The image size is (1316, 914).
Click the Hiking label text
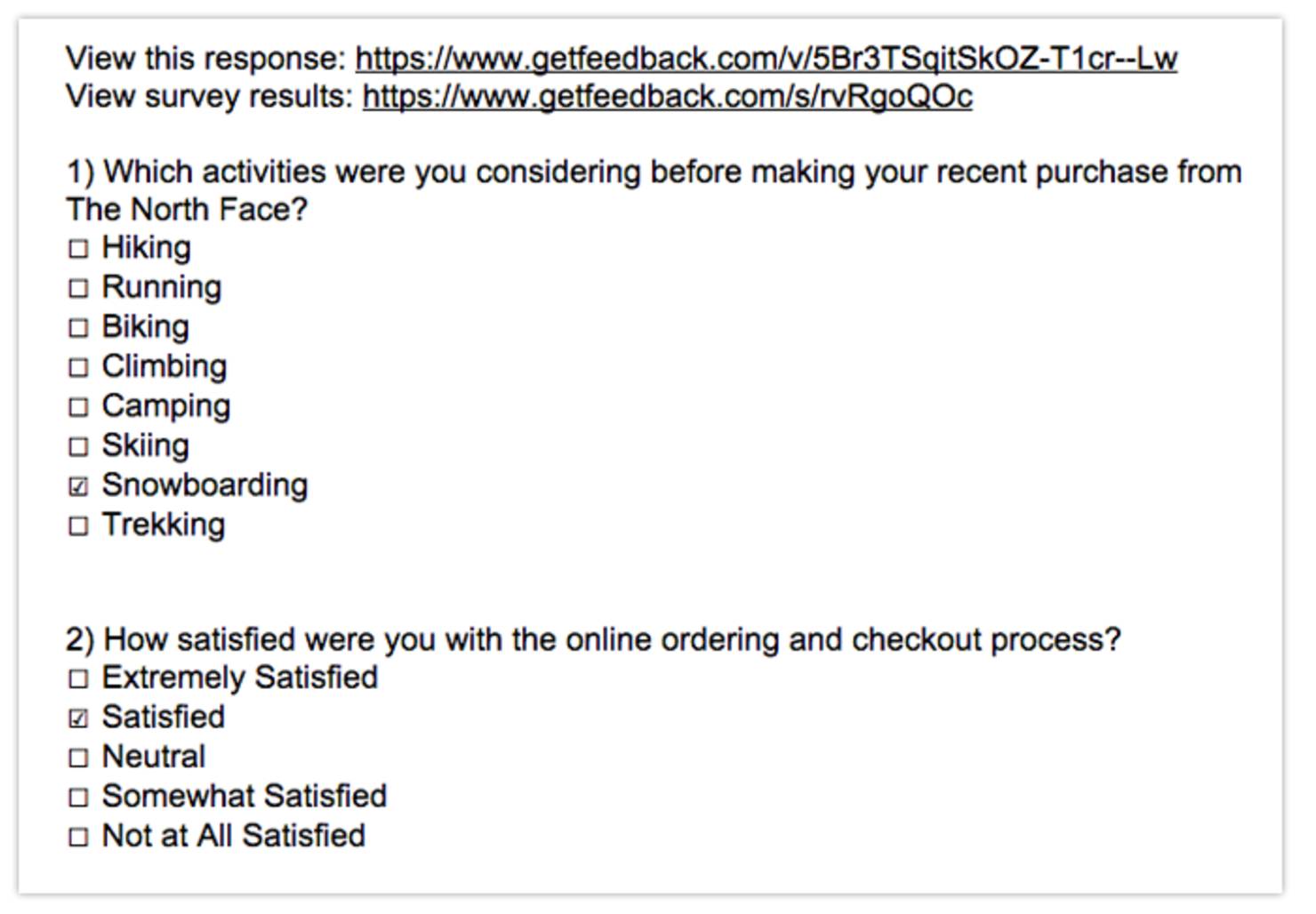(146, 247)
